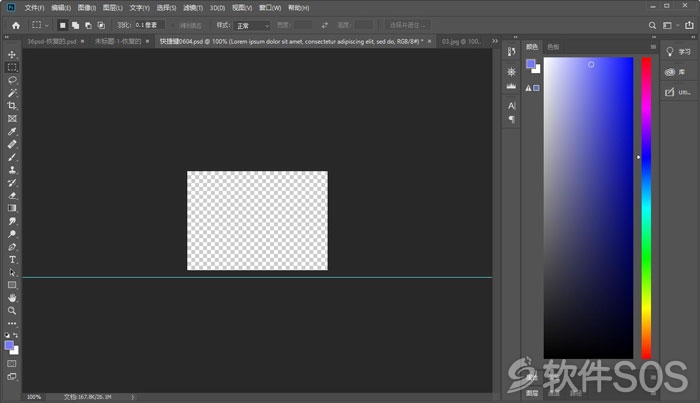This screenshot has height=403, width=700.
Task: Show hidden document tabs with double chevron
Action: tap(495, 41)
